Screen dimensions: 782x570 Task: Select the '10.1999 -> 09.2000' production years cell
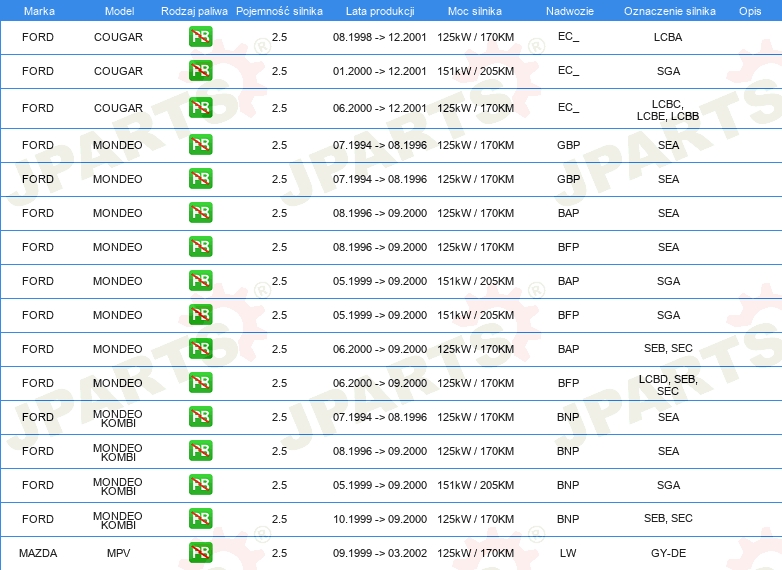(x=380, y=519)
